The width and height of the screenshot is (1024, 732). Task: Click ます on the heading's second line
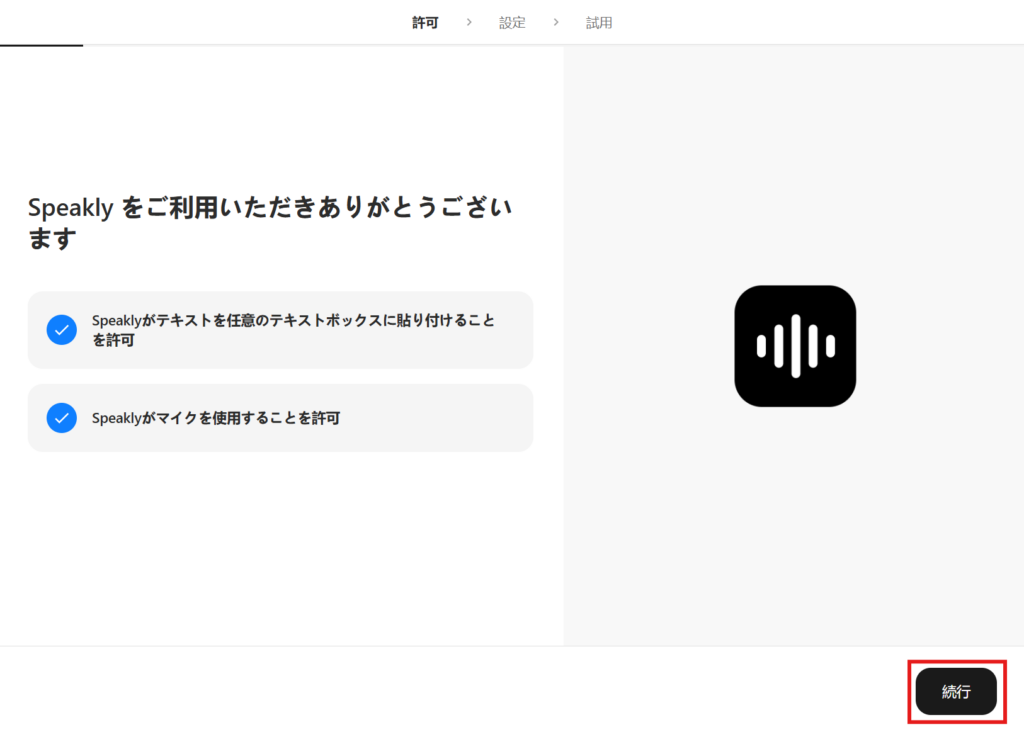[x=52, y=240]
